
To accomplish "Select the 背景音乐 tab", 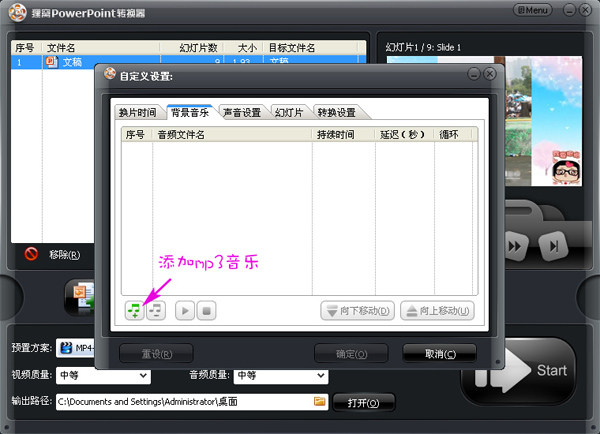I will click(190, 112).
